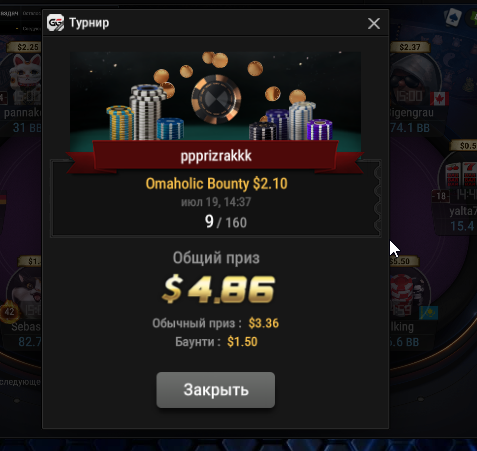Select the slot machine 777 avatar
The height and width of the screenshot is (451, 477).
460,175
